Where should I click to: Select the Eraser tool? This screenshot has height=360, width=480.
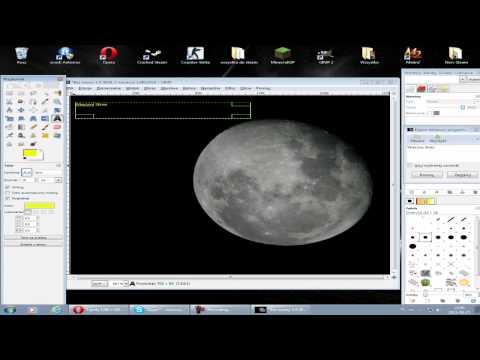coord(57,127)
